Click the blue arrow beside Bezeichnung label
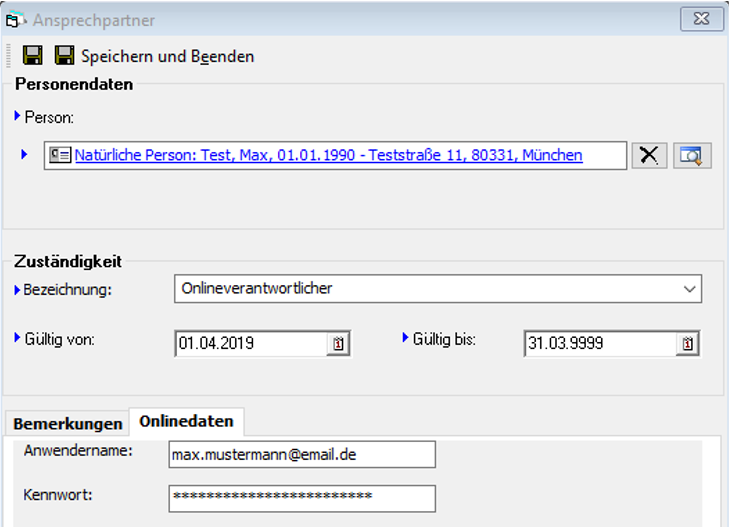Screen dimensions: 729x527 [18, 289]
